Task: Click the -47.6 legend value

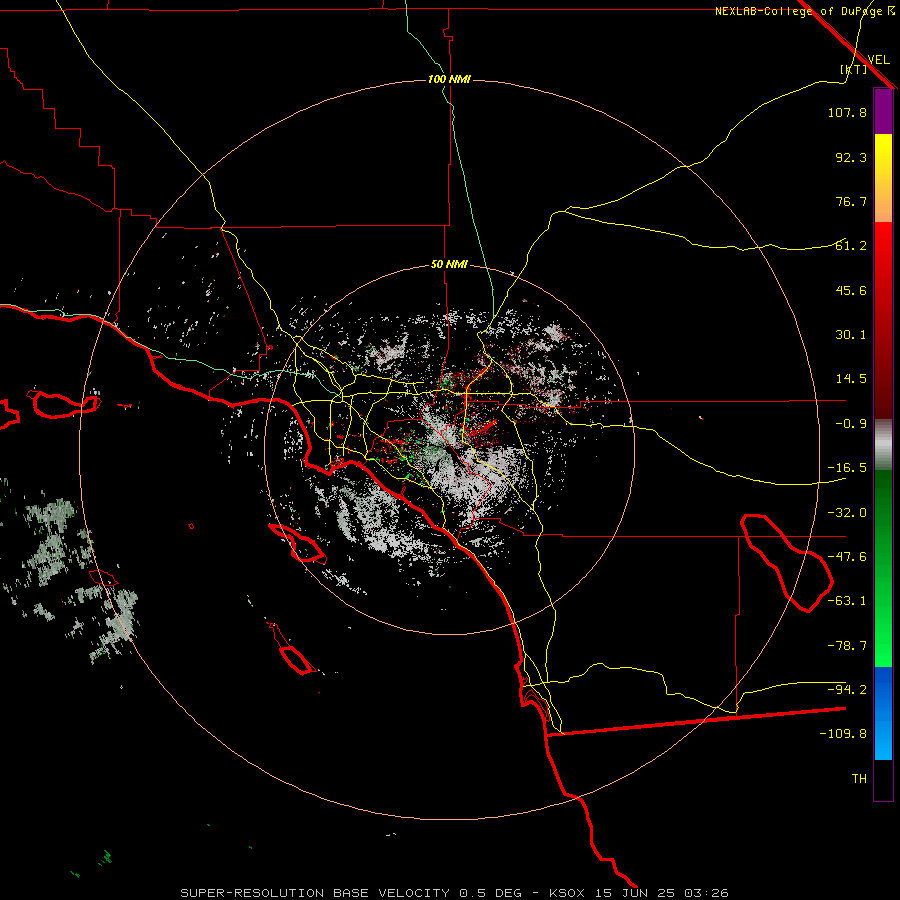Action: point(847,557)
